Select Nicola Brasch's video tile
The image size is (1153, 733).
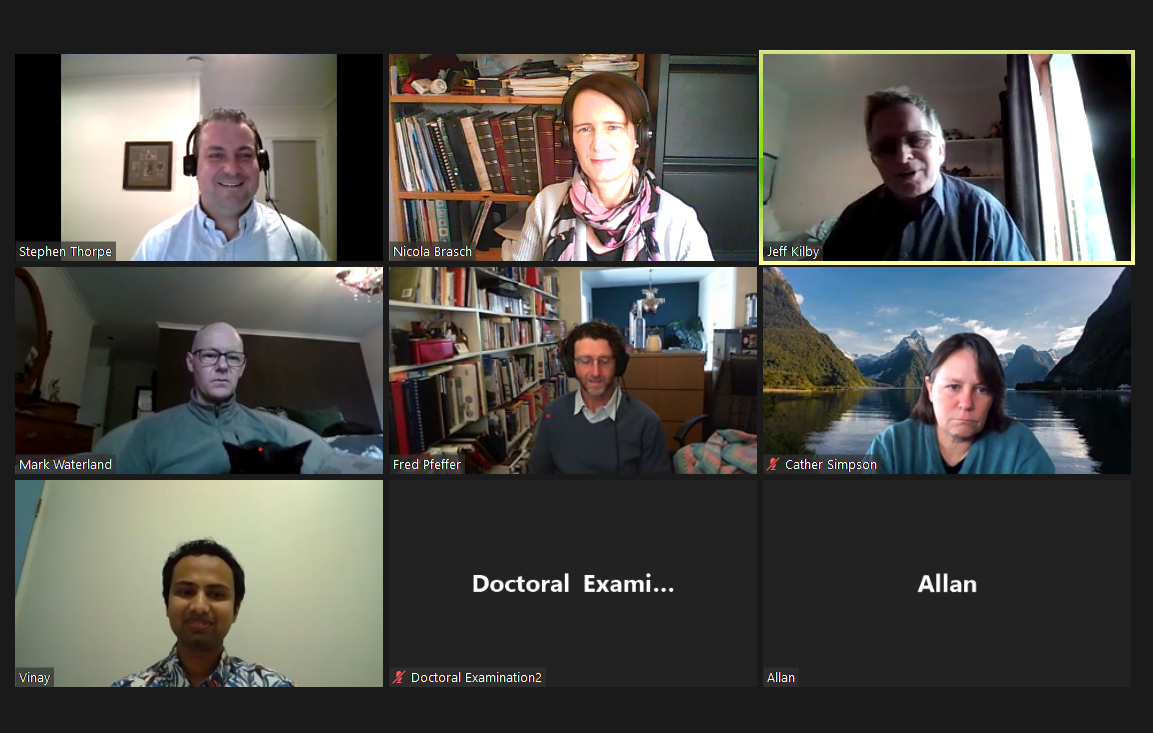[573, 157]
